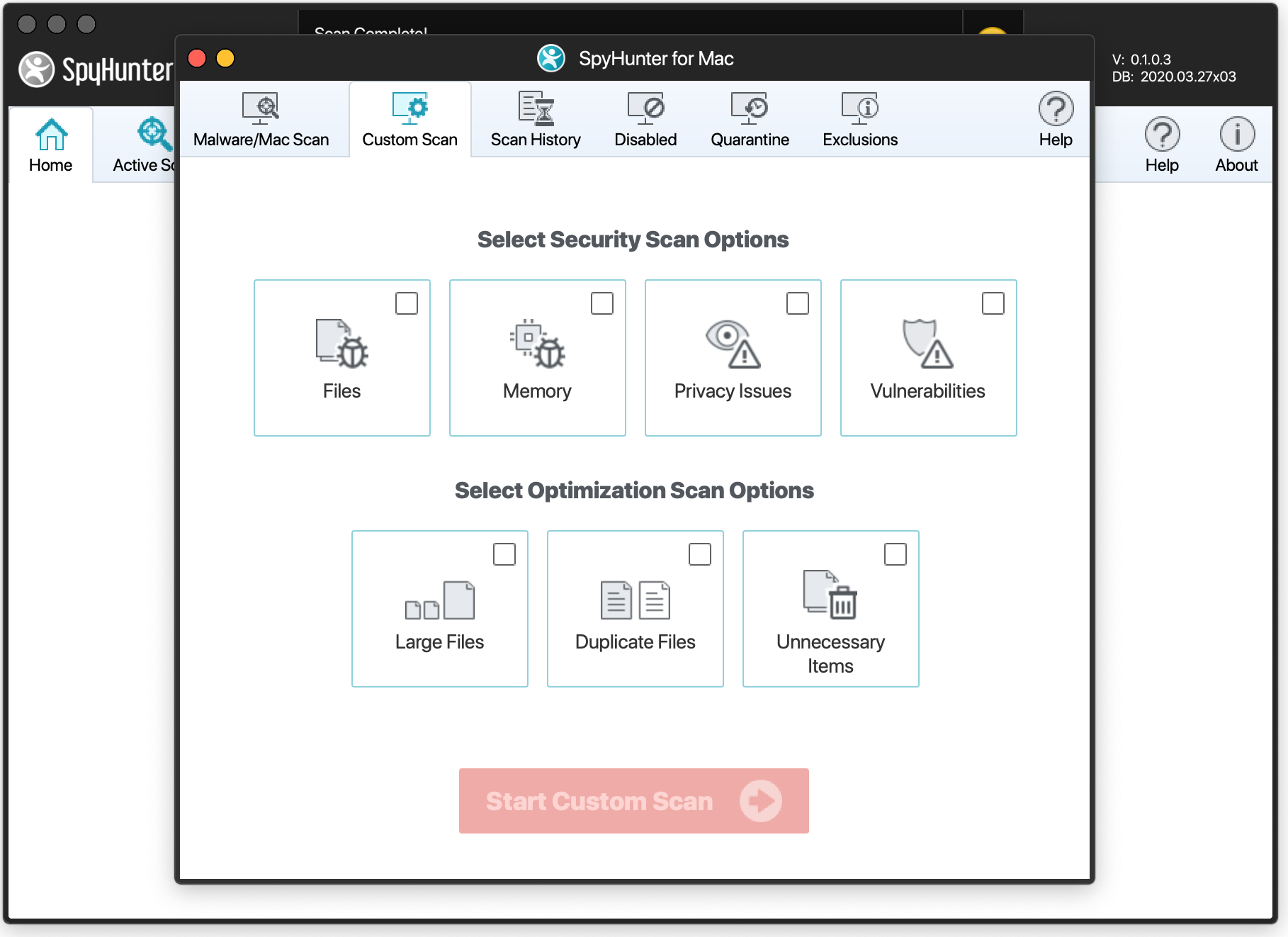Open Help icon in front window toolbar
1288x937 pixels.
click(x=1056, y=108)
